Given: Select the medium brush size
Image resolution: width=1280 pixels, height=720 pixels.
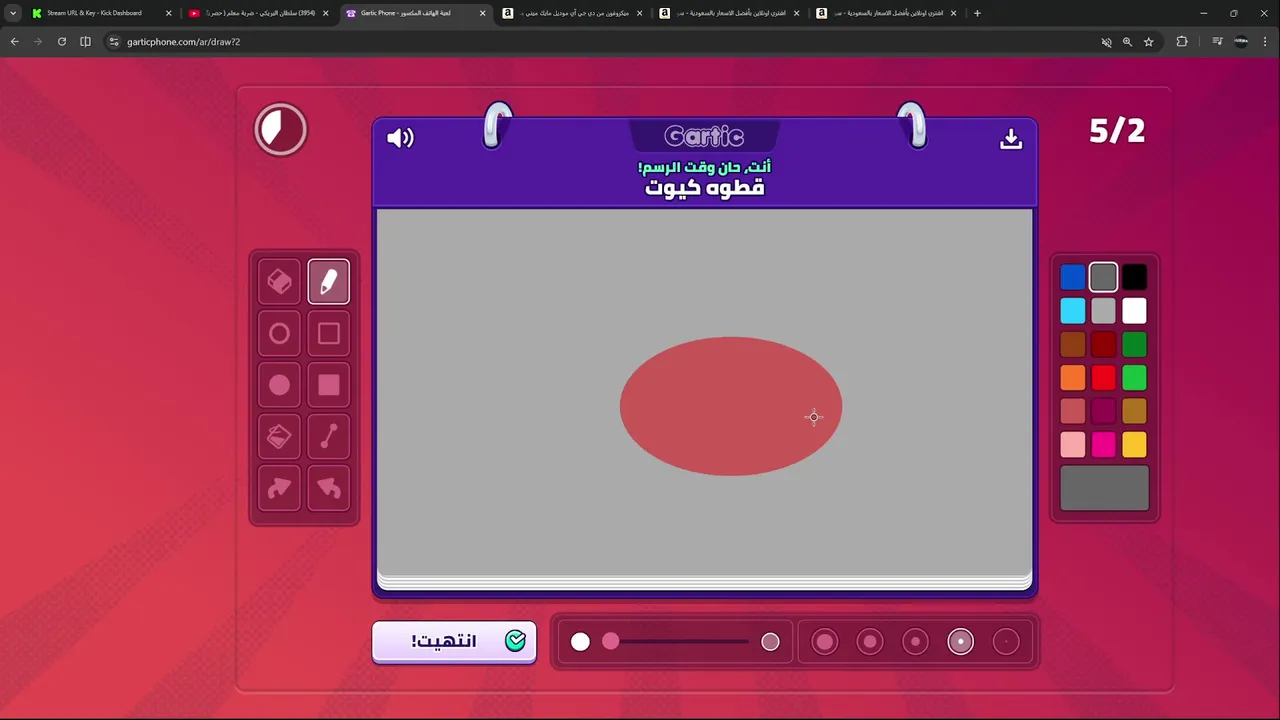Looking at the screenshot, I should (x=915, y=642).
